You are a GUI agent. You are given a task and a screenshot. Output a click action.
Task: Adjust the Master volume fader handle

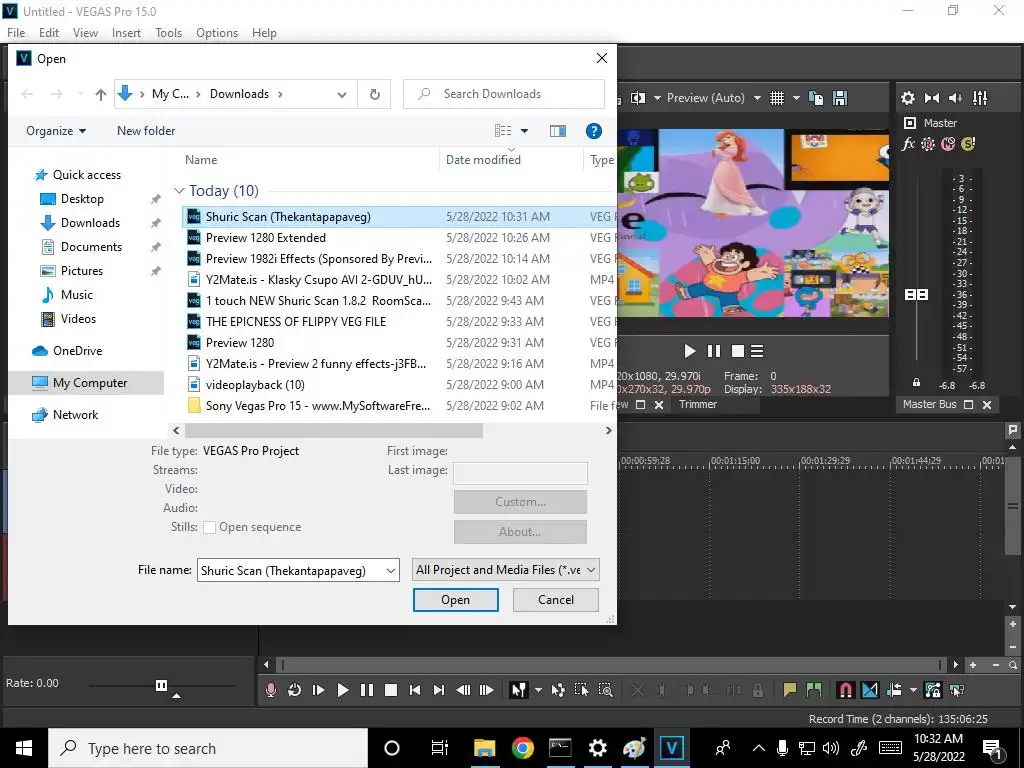tap(916, 295)
